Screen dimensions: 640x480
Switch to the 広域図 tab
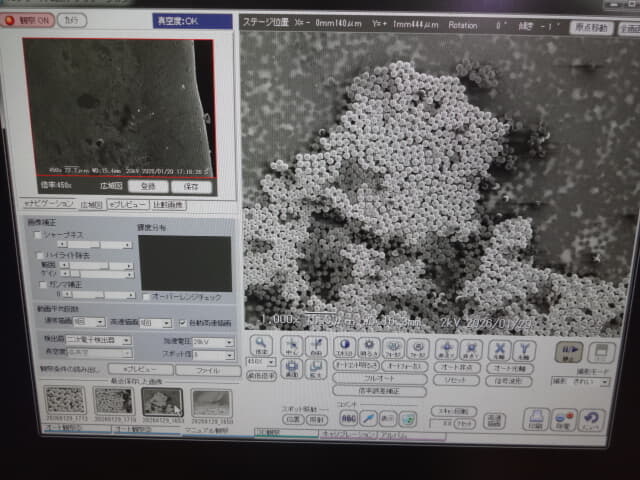tap(90, 204)
